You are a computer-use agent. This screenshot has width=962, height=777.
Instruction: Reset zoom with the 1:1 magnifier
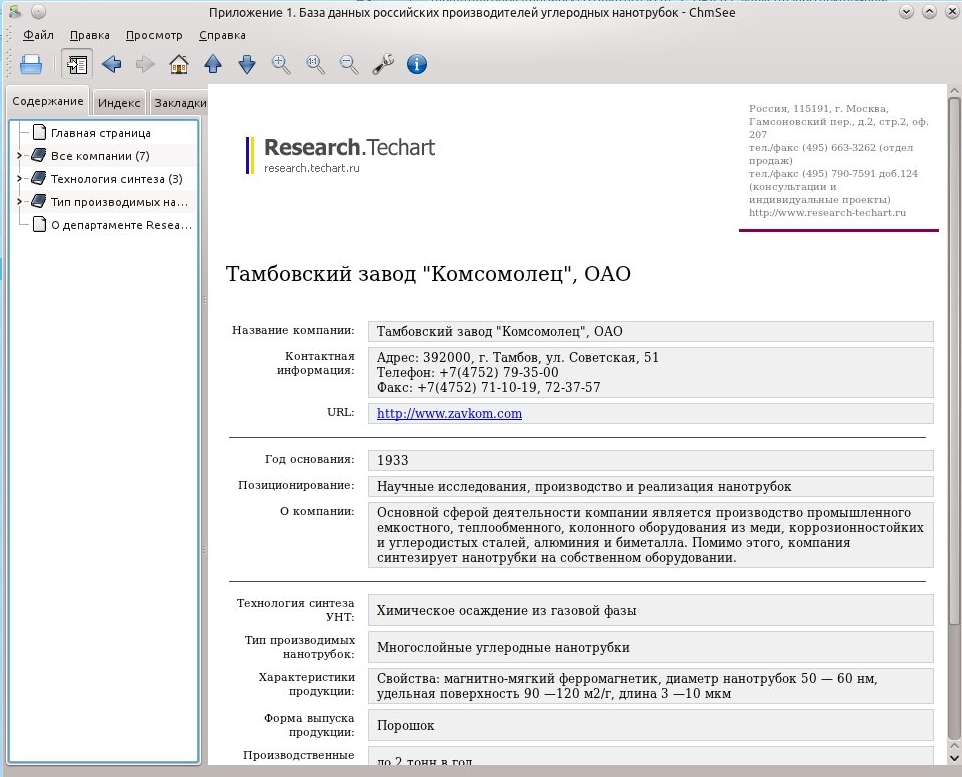click(x=315, y=64)
